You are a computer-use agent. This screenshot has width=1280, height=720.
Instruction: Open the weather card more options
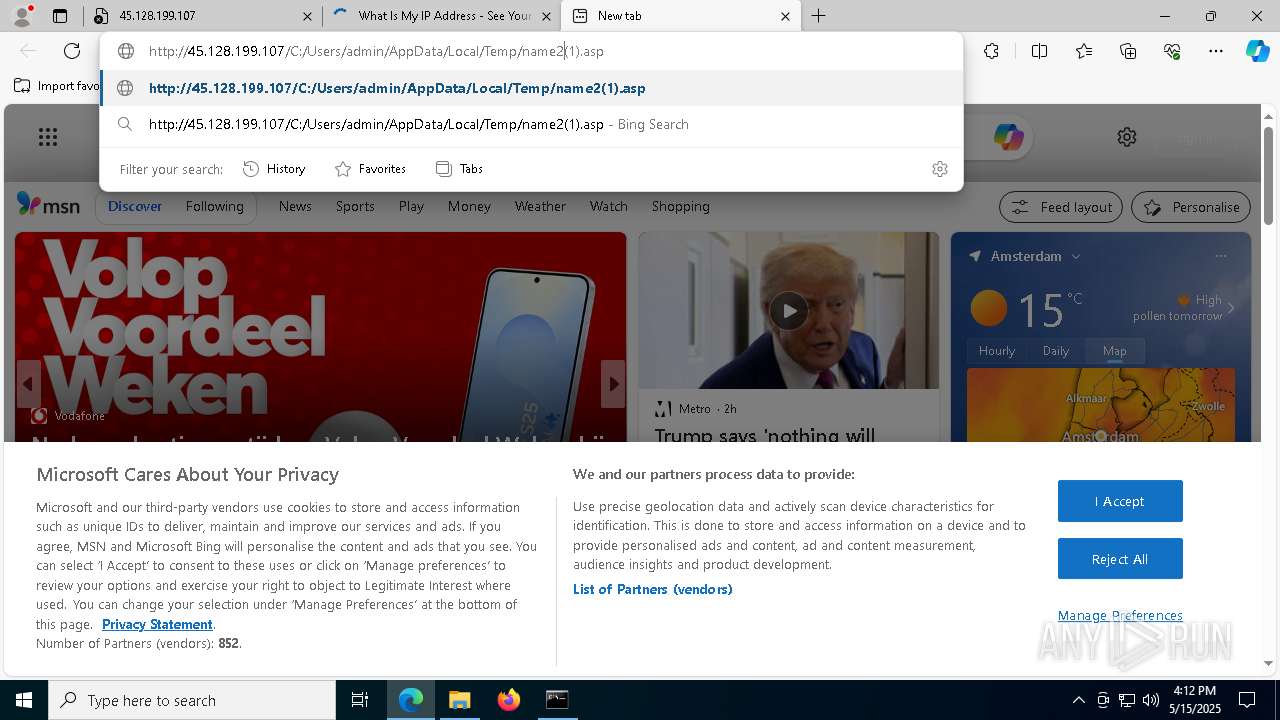point(1221,256)
